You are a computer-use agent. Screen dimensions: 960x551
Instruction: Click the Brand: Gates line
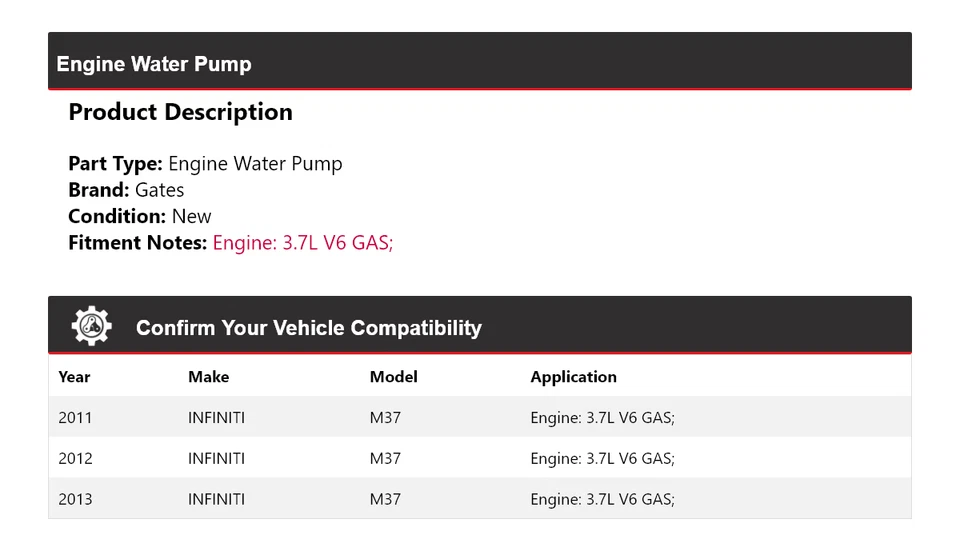(126, 190)
